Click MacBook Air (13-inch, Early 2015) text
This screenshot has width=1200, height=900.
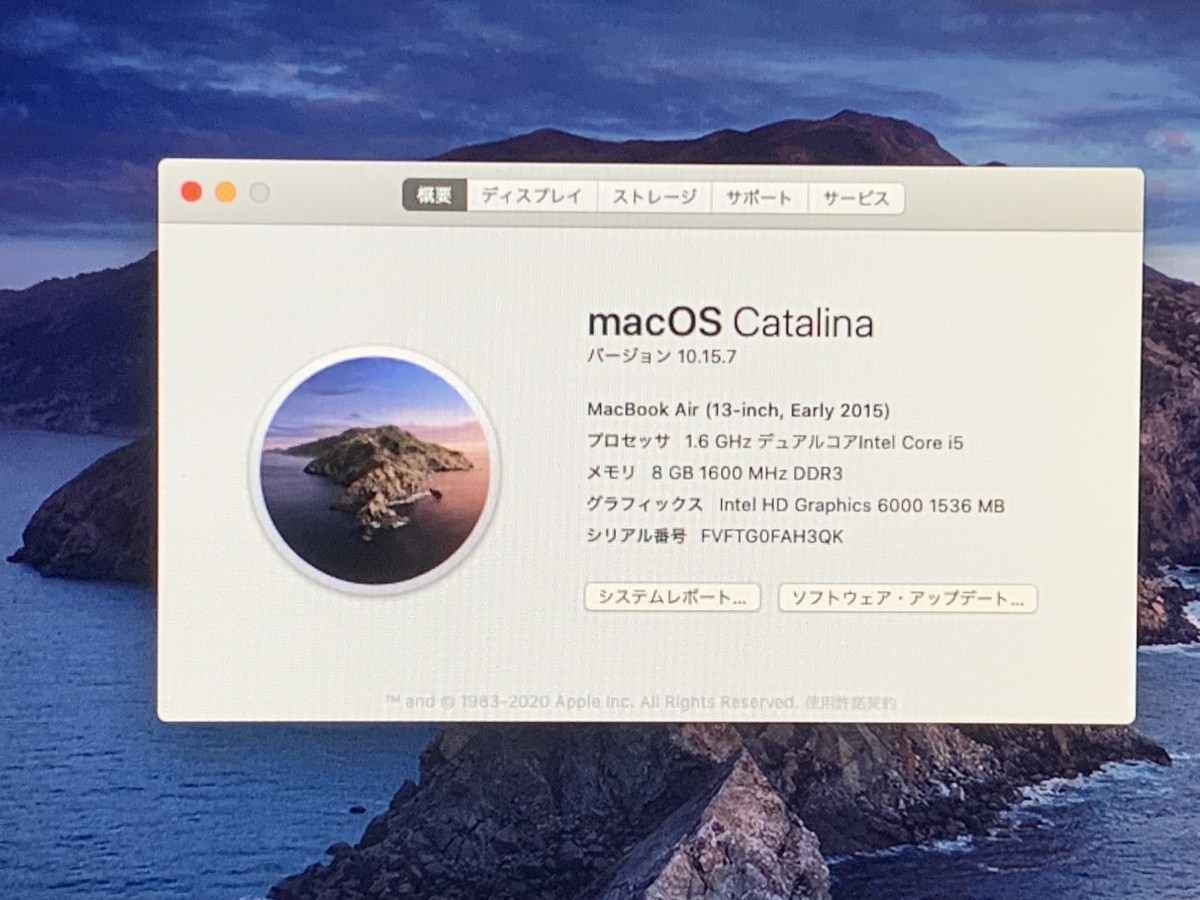(738, 409)
